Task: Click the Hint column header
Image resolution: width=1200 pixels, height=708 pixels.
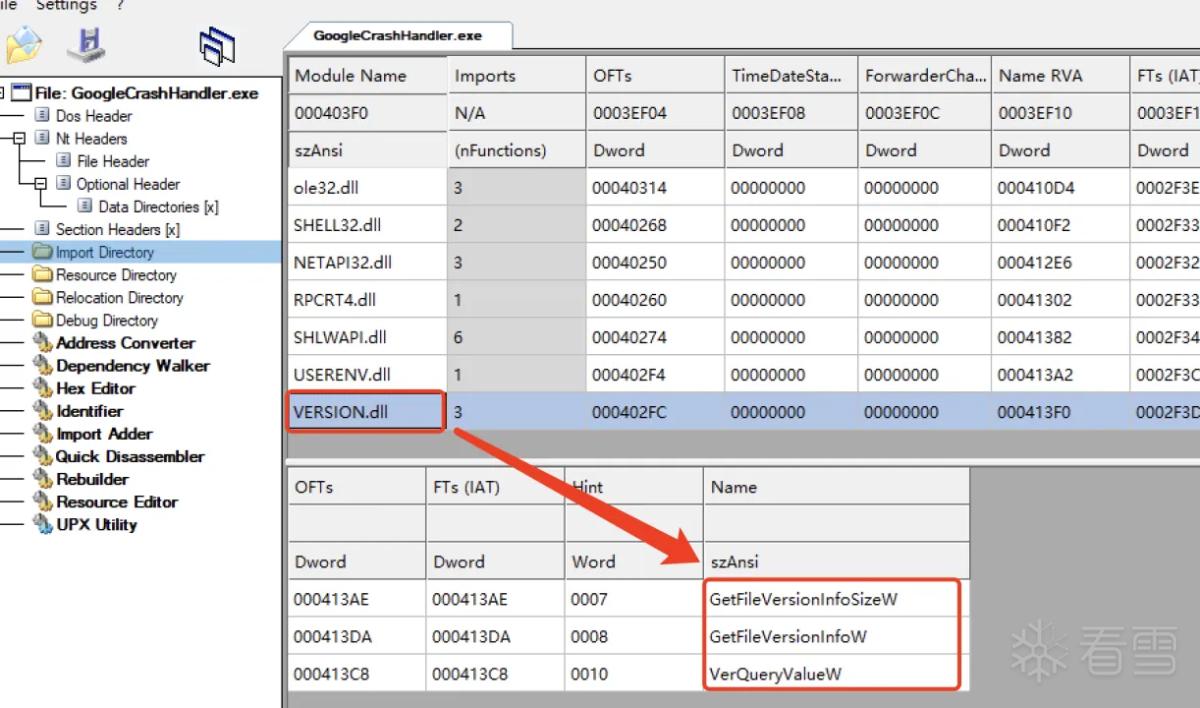Action: click(634, 487)
